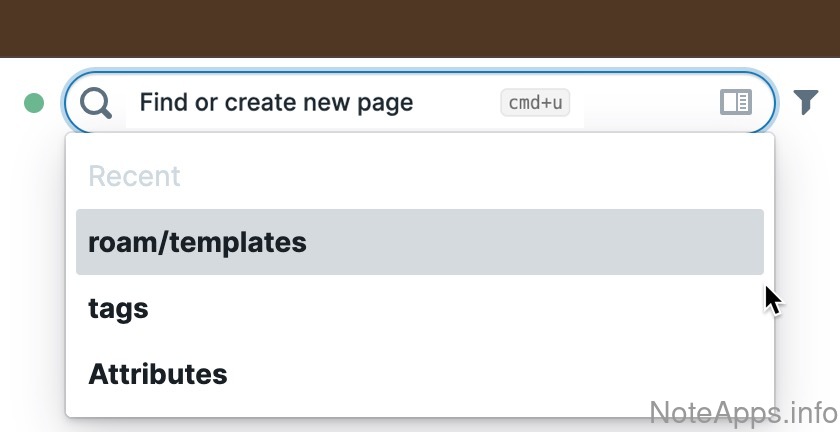Click inside the search placeholder text

click(x=276, y=102)
